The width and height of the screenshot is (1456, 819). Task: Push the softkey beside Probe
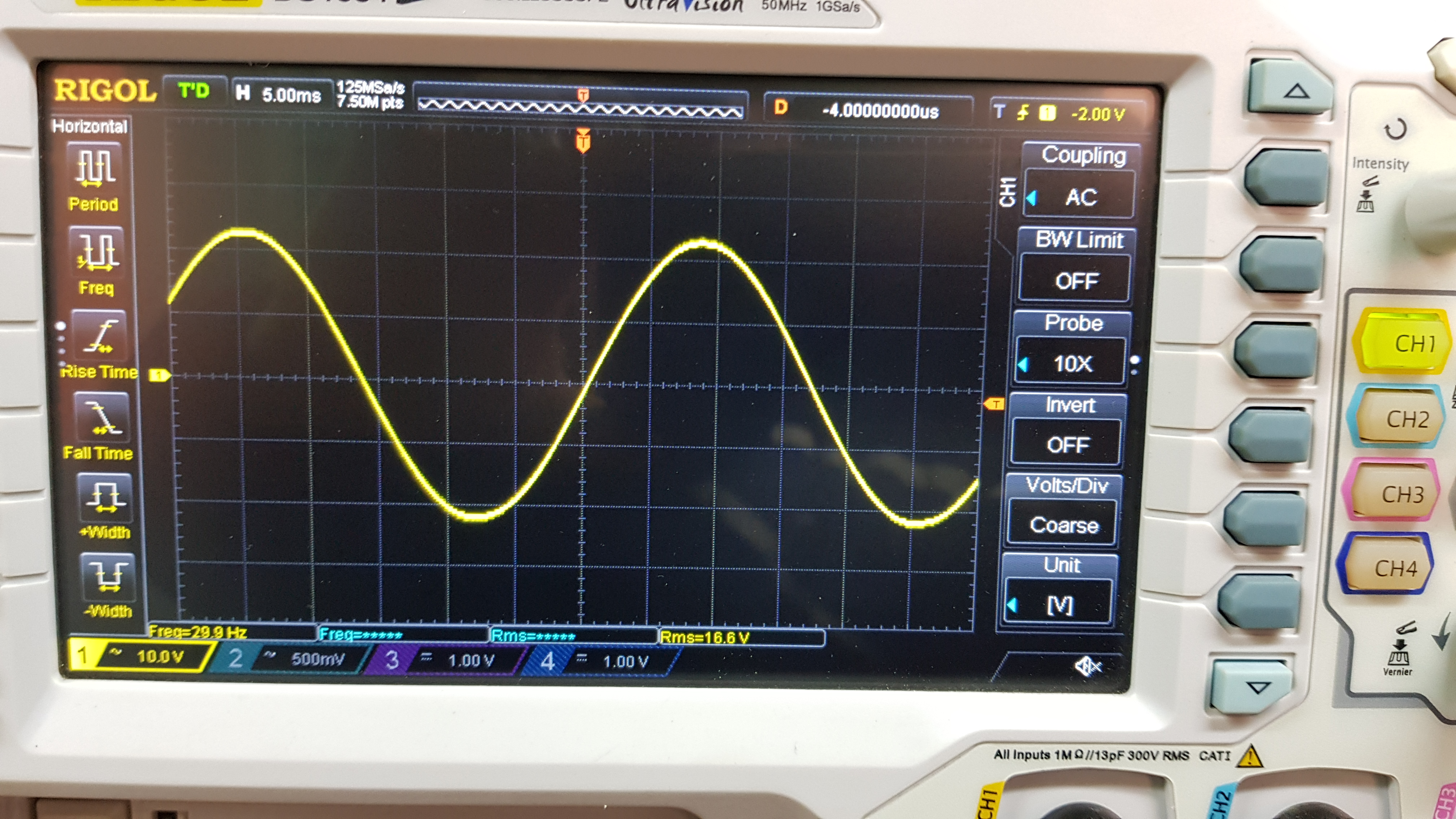pos(1276,349)
